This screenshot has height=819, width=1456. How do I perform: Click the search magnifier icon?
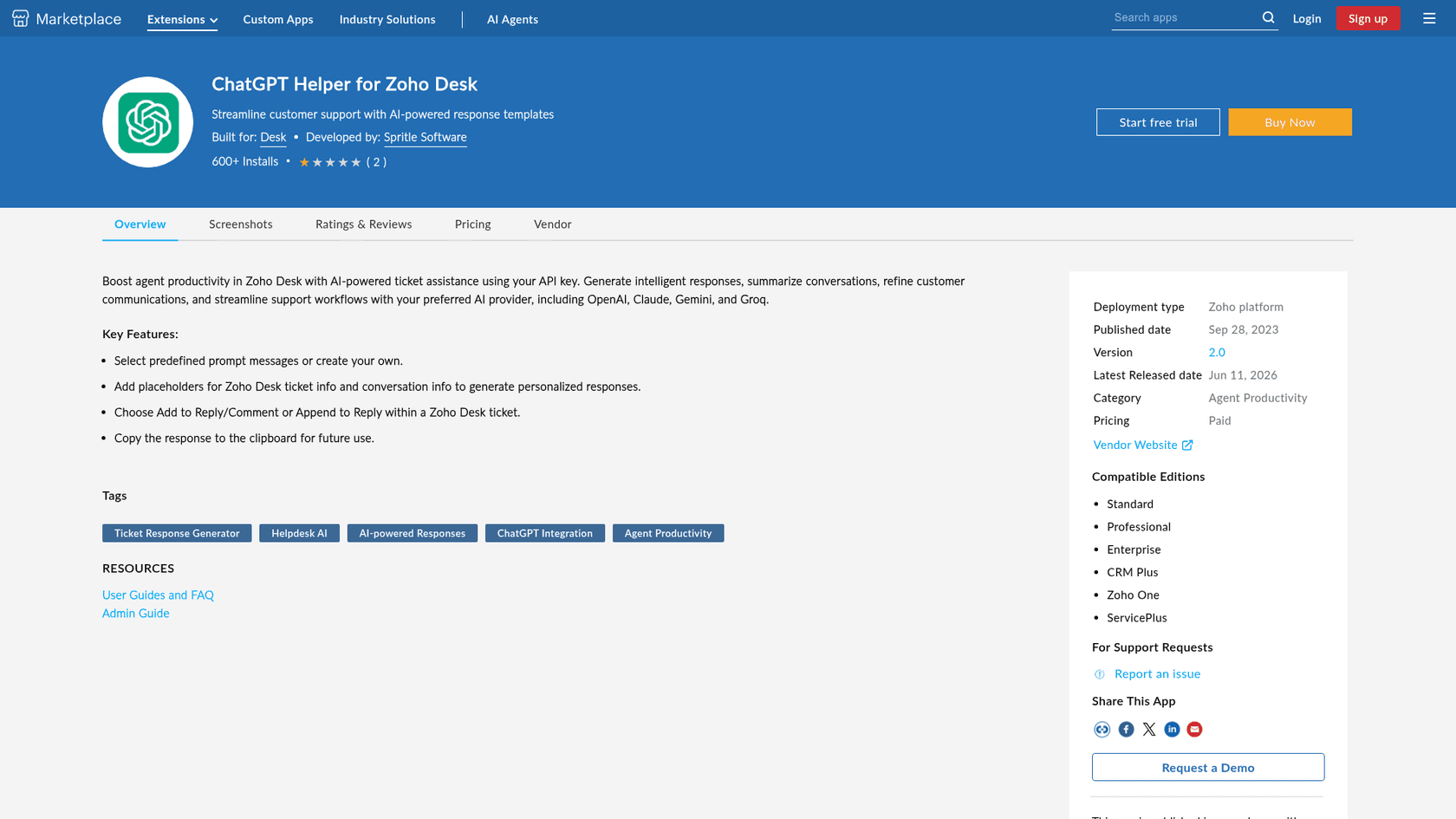(x=1268, y=17)
